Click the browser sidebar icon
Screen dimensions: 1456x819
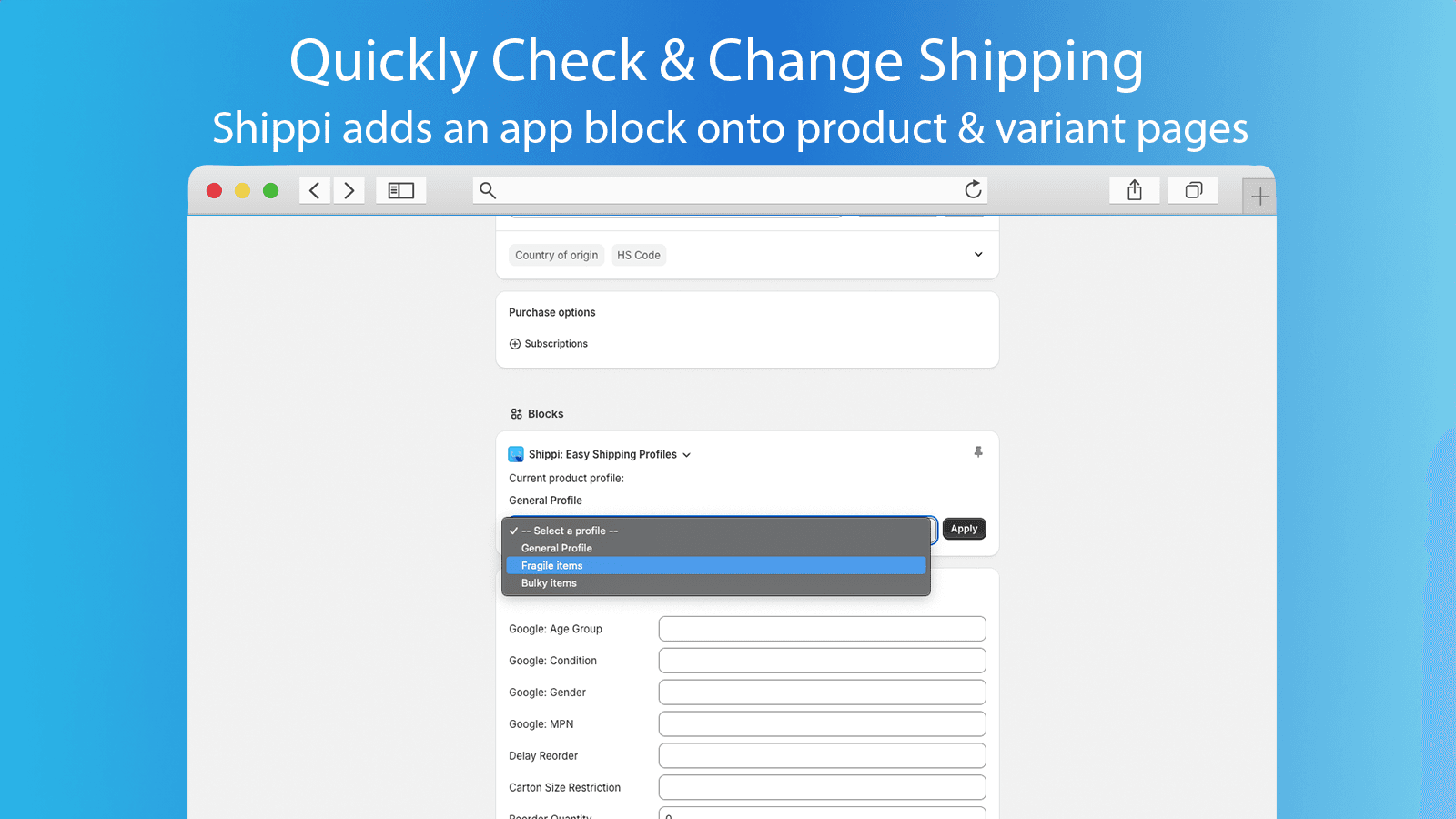(400, 190)
